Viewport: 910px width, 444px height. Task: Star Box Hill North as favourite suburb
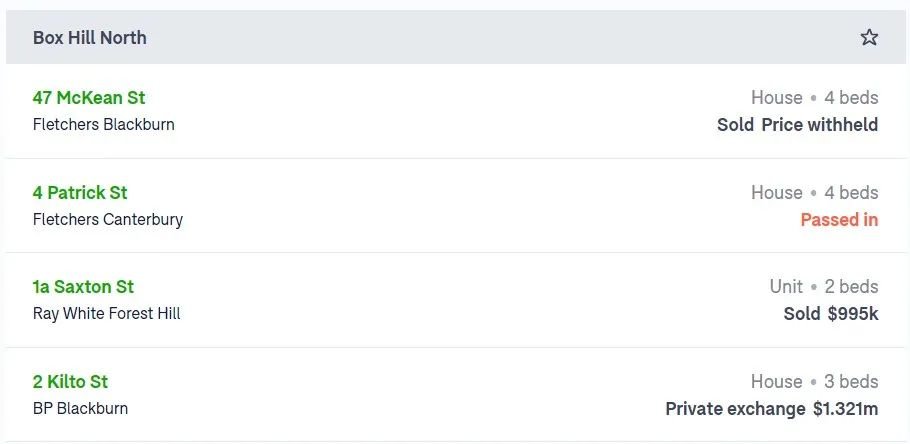pos(869,37)
